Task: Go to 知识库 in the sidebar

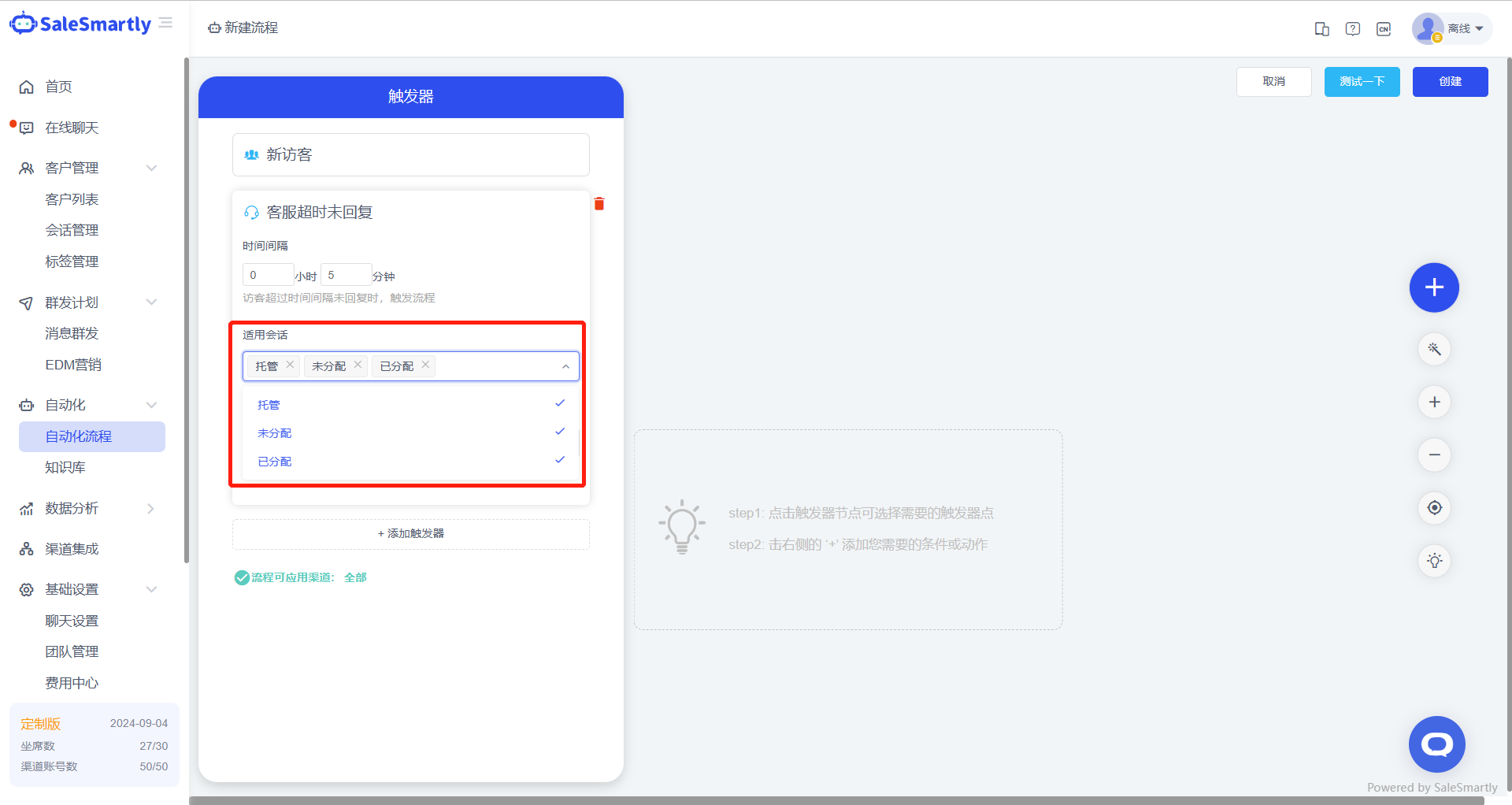Action: (65, 467)
